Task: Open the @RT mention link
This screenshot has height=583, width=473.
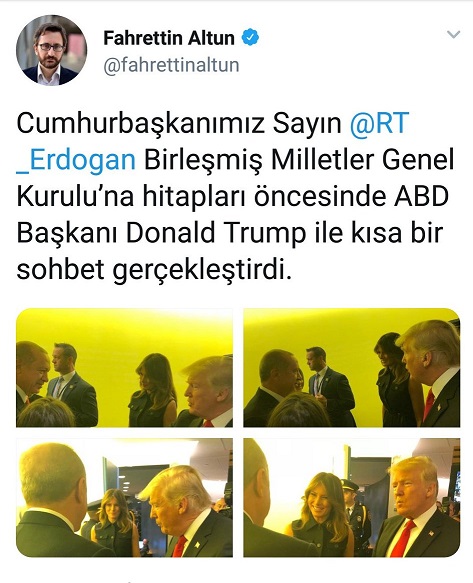Action: 379,123
